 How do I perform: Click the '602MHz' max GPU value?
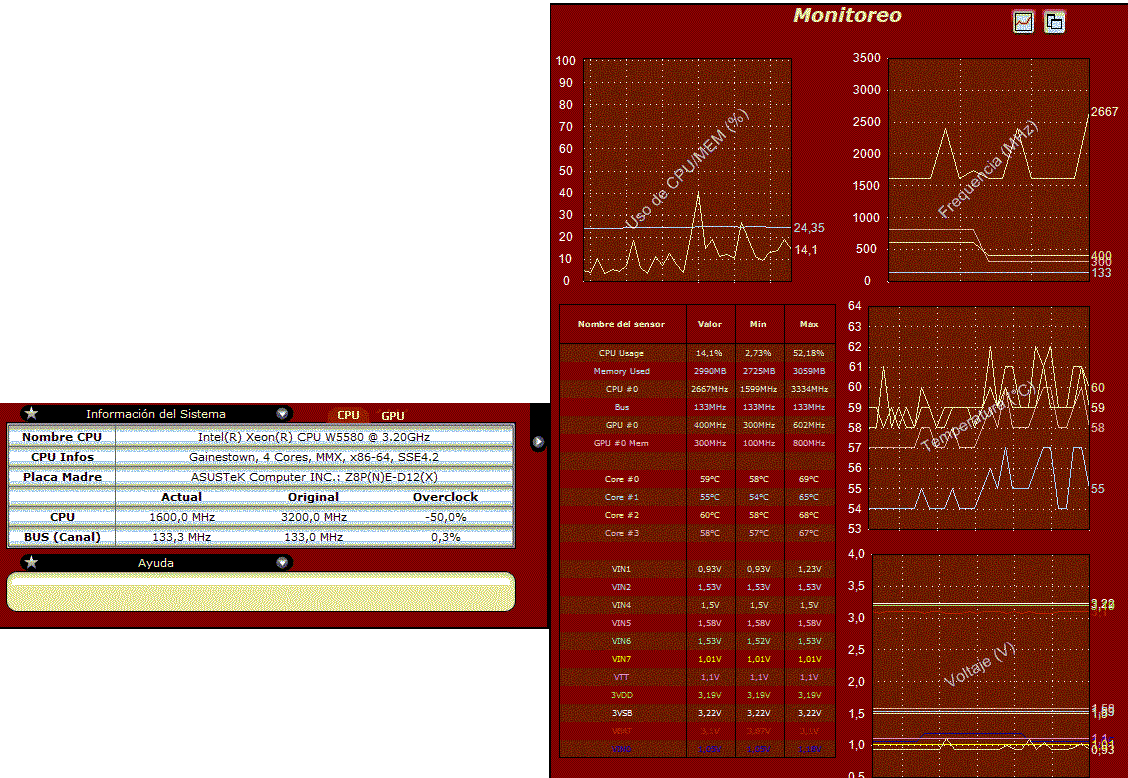click(809, 425)
